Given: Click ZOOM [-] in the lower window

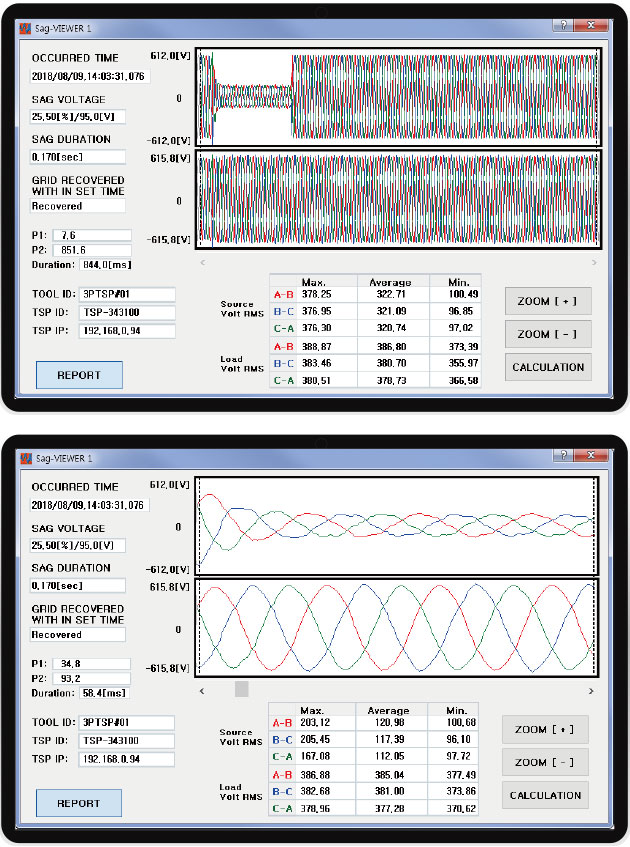Looking at the screenshot, I should [x=545, y=762].
